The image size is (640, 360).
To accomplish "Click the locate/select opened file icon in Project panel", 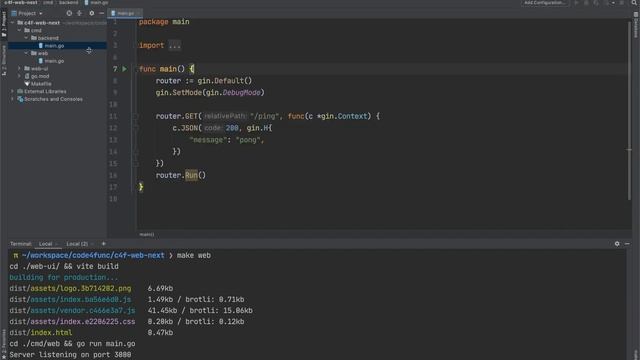I will point(69,13).
